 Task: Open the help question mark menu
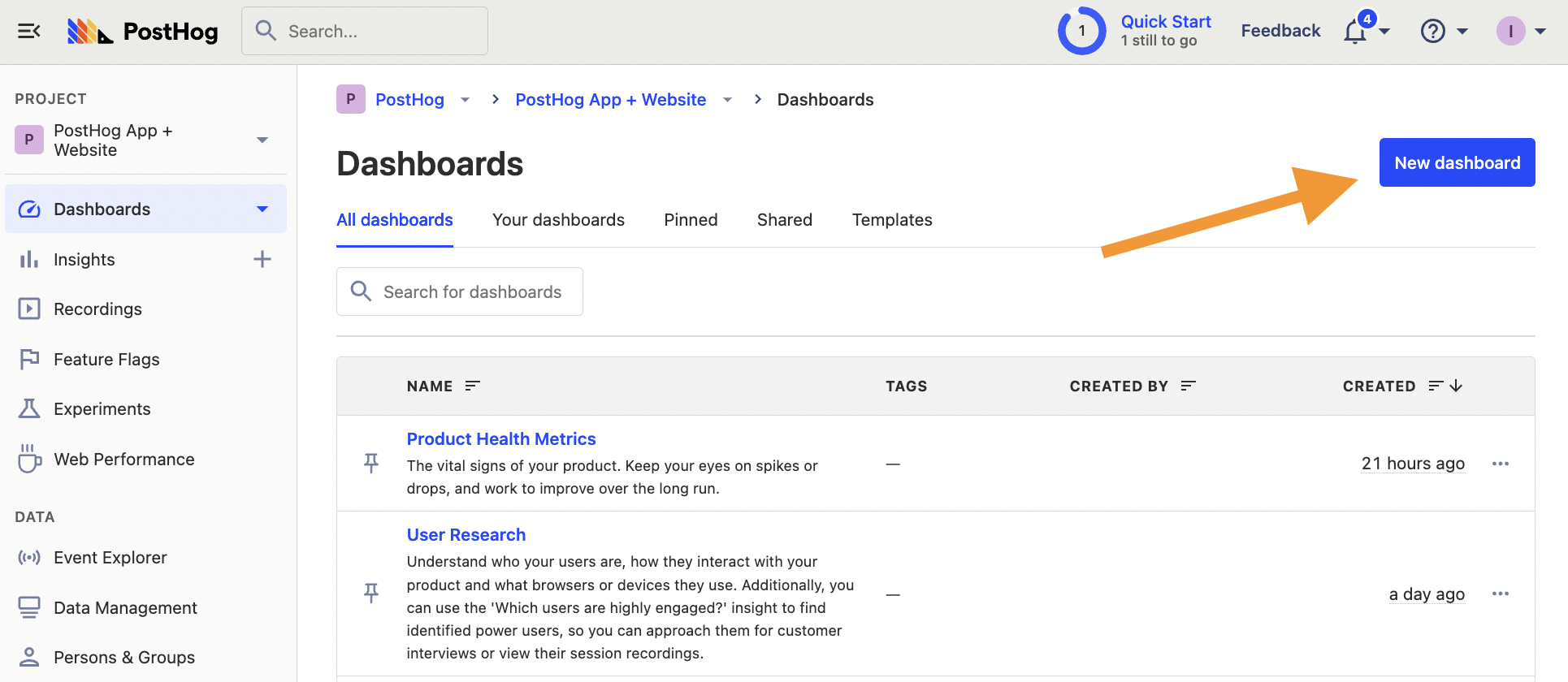[1433, 32]
